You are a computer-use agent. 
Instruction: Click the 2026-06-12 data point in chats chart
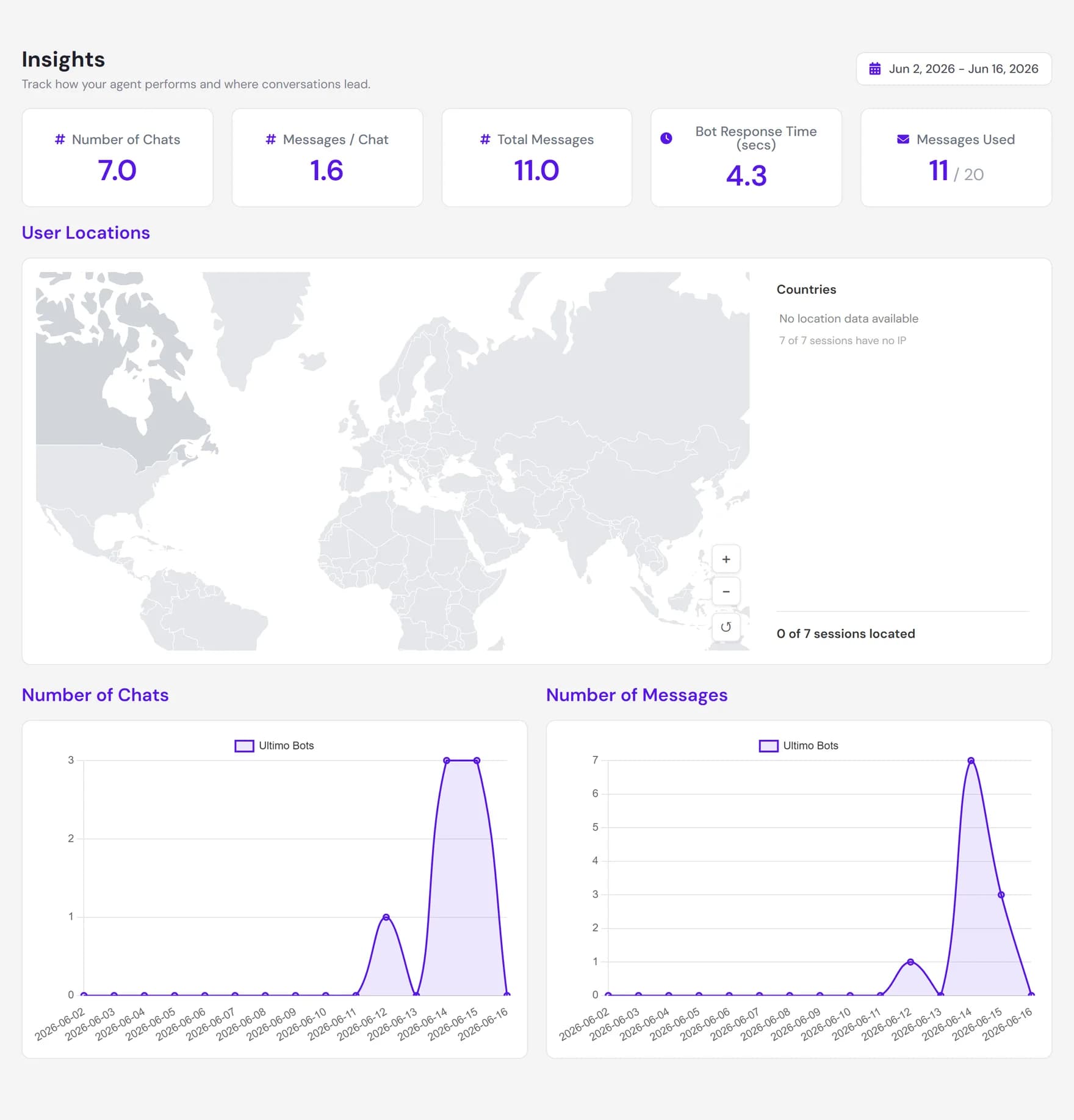click(x=386, y=917)
